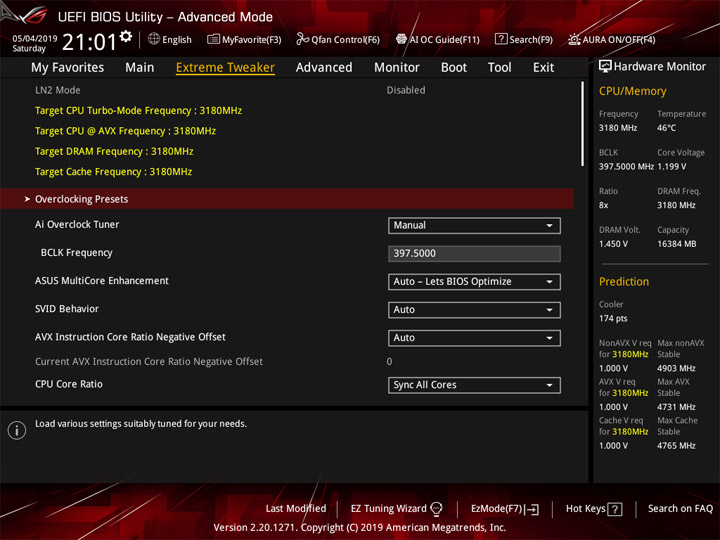Screen dimensions: 720x540
Task: Click the settings gear beside the clock
Action: (x=126, y=36)
